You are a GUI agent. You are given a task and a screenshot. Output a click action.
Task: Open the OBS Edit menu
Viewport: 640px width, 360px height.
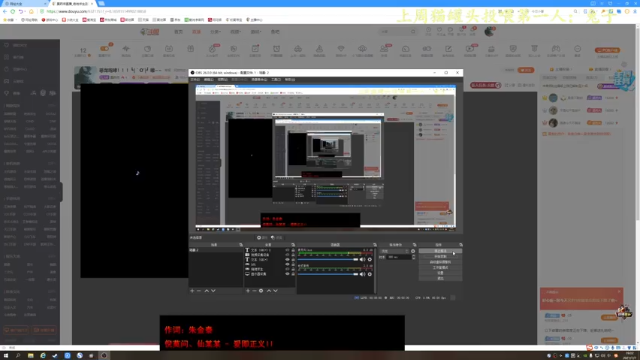(209, 80)
